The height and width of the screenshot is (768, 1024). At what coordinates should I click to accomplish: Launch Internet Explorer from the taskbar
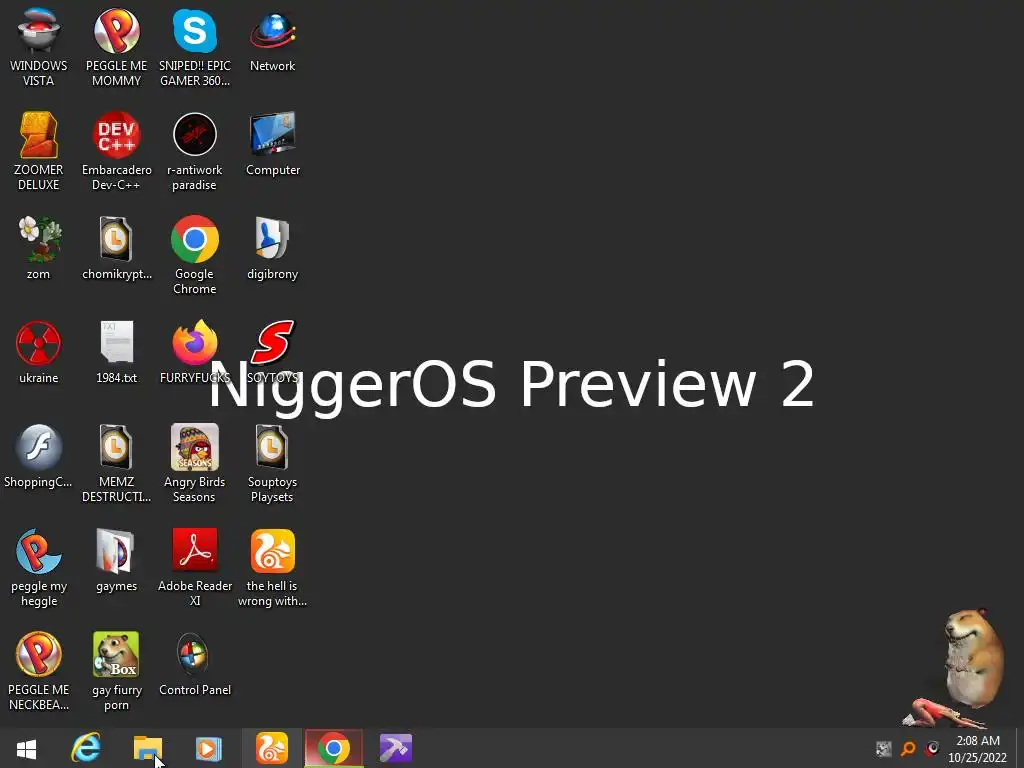click(x=86, y=748)
